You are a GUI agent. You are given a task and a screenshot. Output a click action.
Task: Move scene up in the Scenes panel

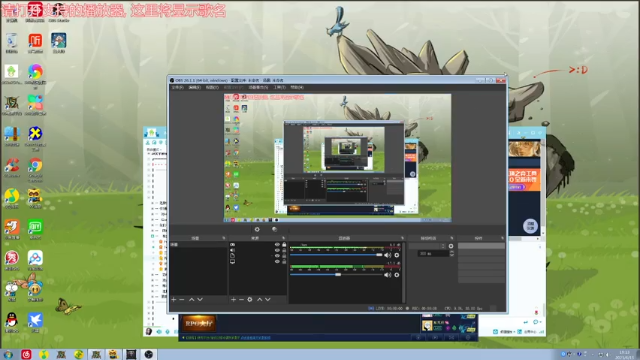coord(191,300)
